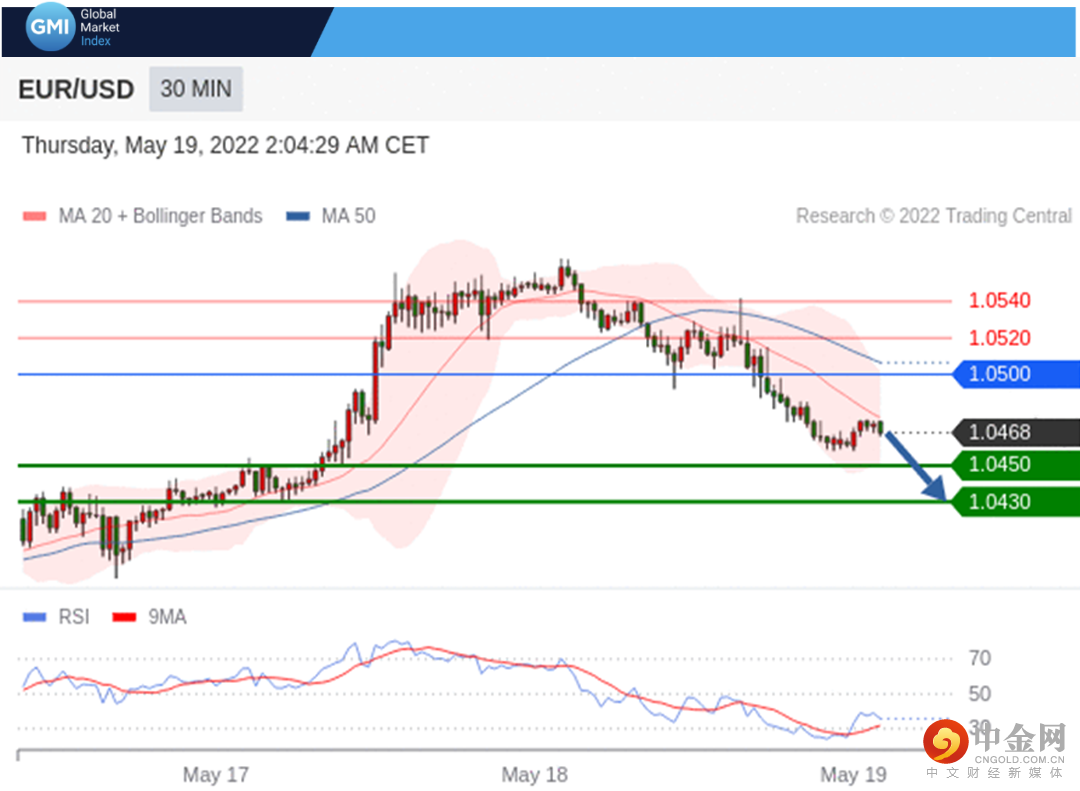The height and width of the screenshot is (791, 1080).
Task: Click the blue 1.0500 pivot price tag
Action: click(1015, 374)
